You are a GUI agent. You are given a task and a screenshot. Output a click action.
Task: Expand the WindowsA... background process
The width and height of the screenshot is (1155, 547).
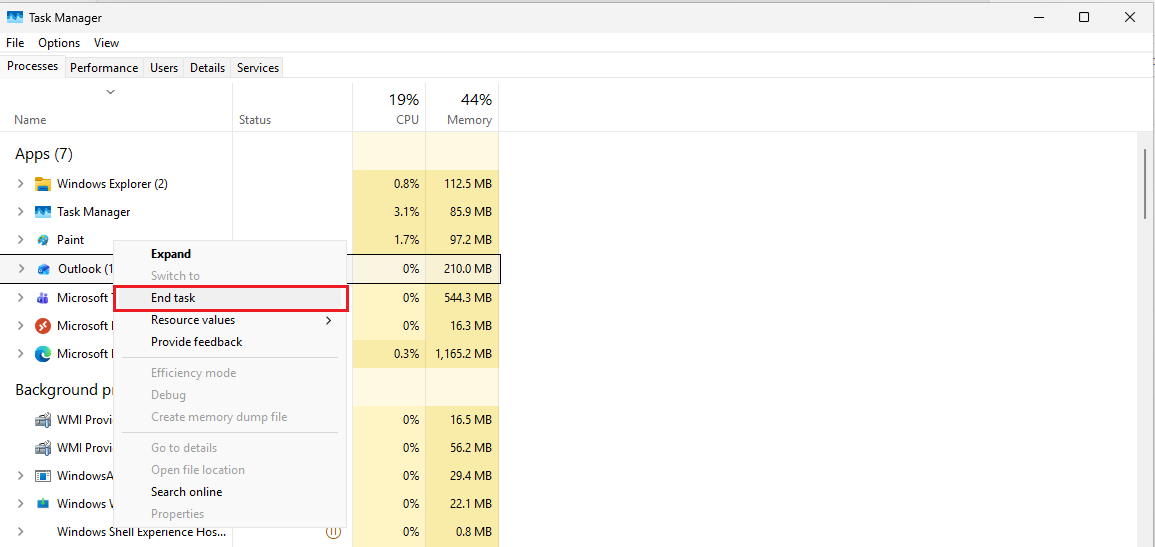point(21,476)
